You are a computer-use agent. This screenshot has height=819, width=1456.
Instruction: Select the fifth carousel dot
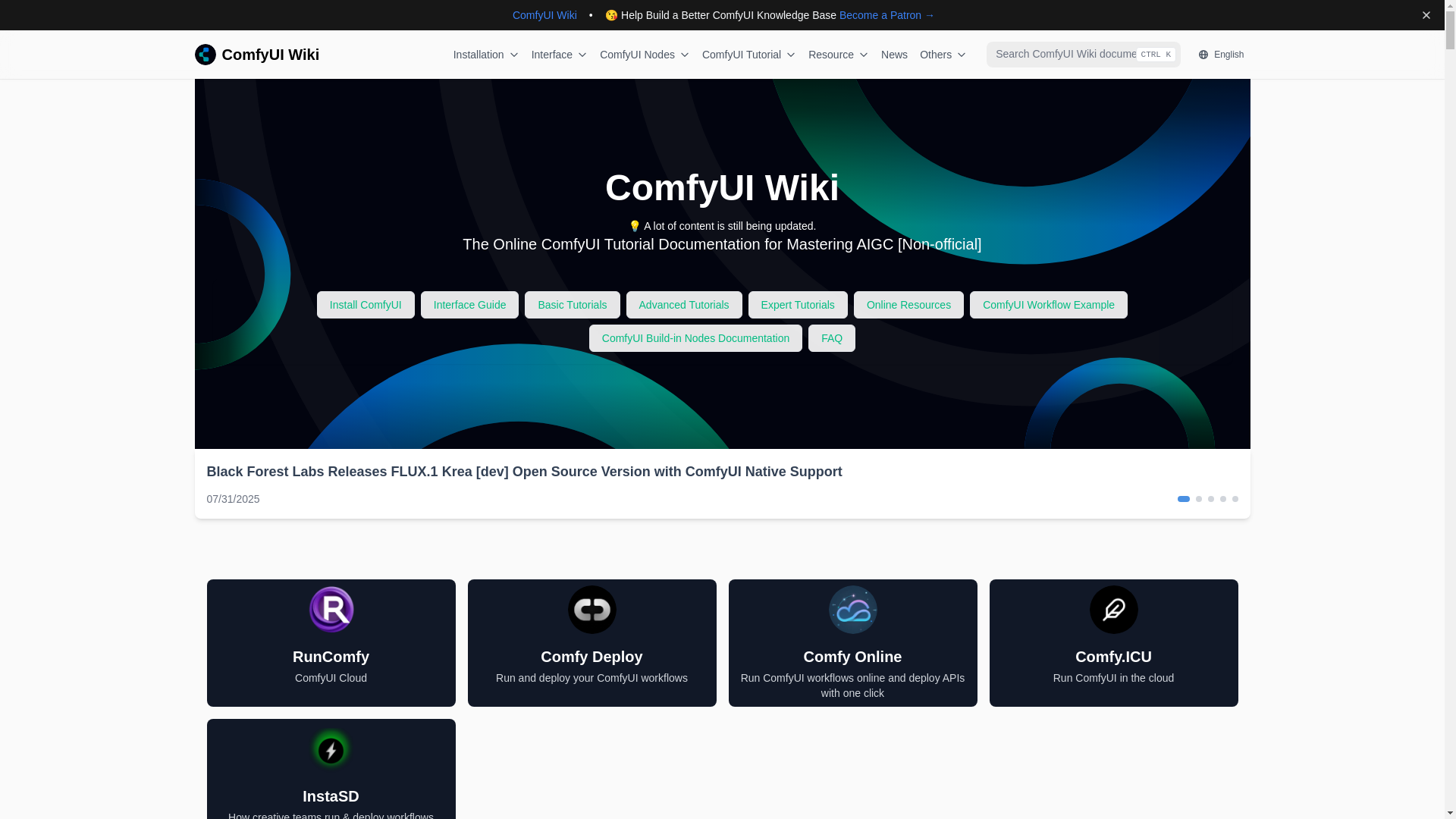[x=1235, y=499]
